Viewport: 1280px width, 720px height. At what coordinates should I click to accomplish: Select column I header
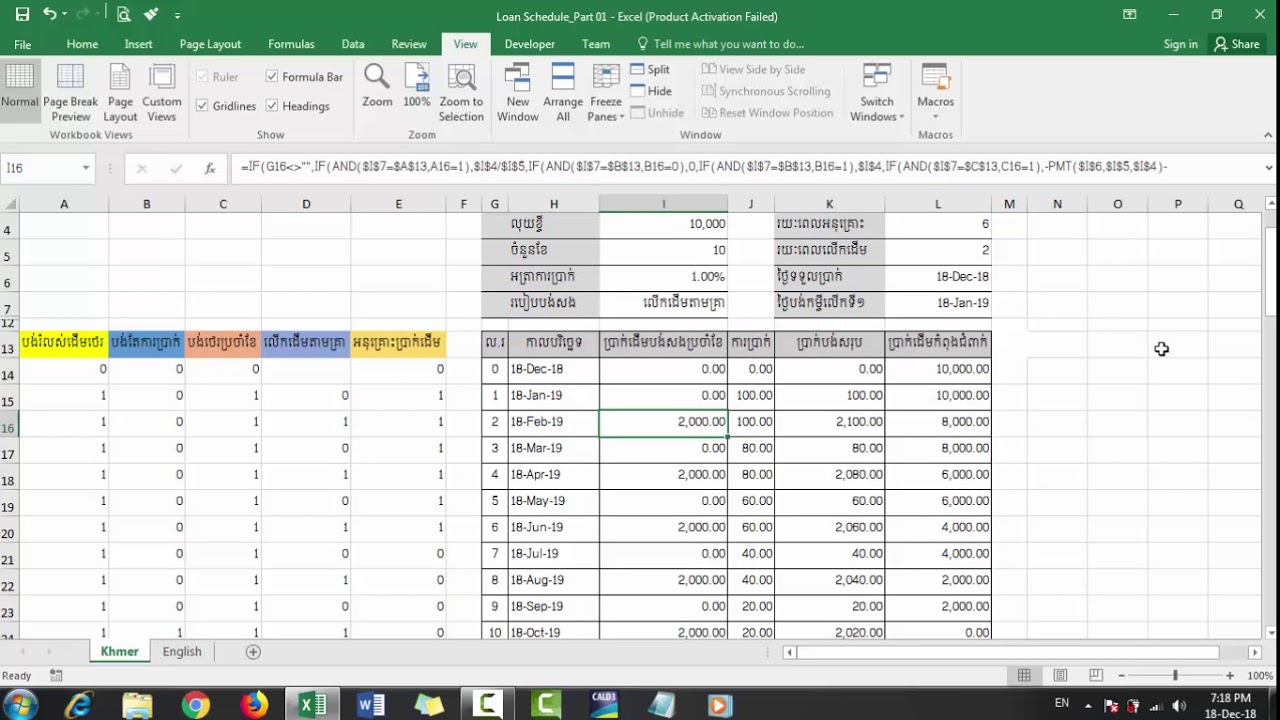click(663, 204)
